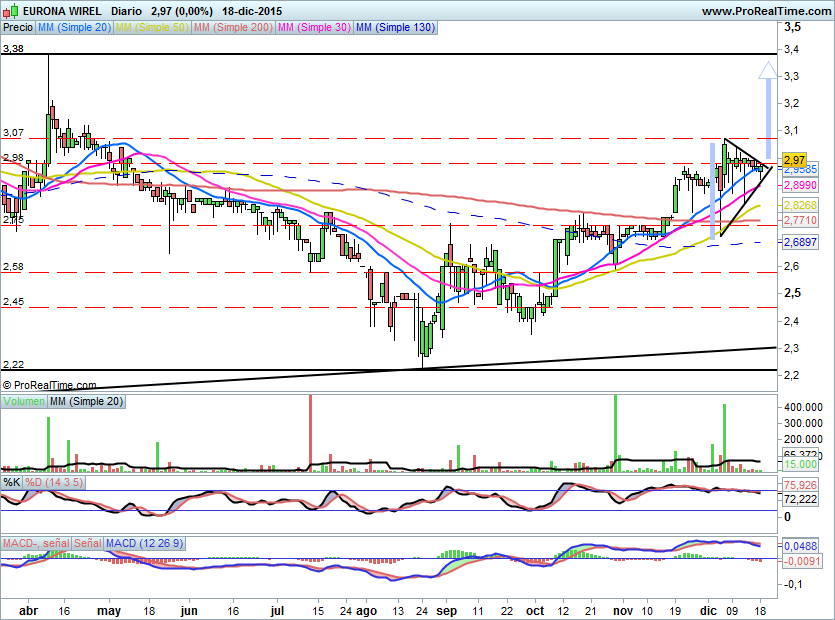Click the 3,38 resistance level label
The height and width of the screenshot is (620, 835).
(14, 46)
